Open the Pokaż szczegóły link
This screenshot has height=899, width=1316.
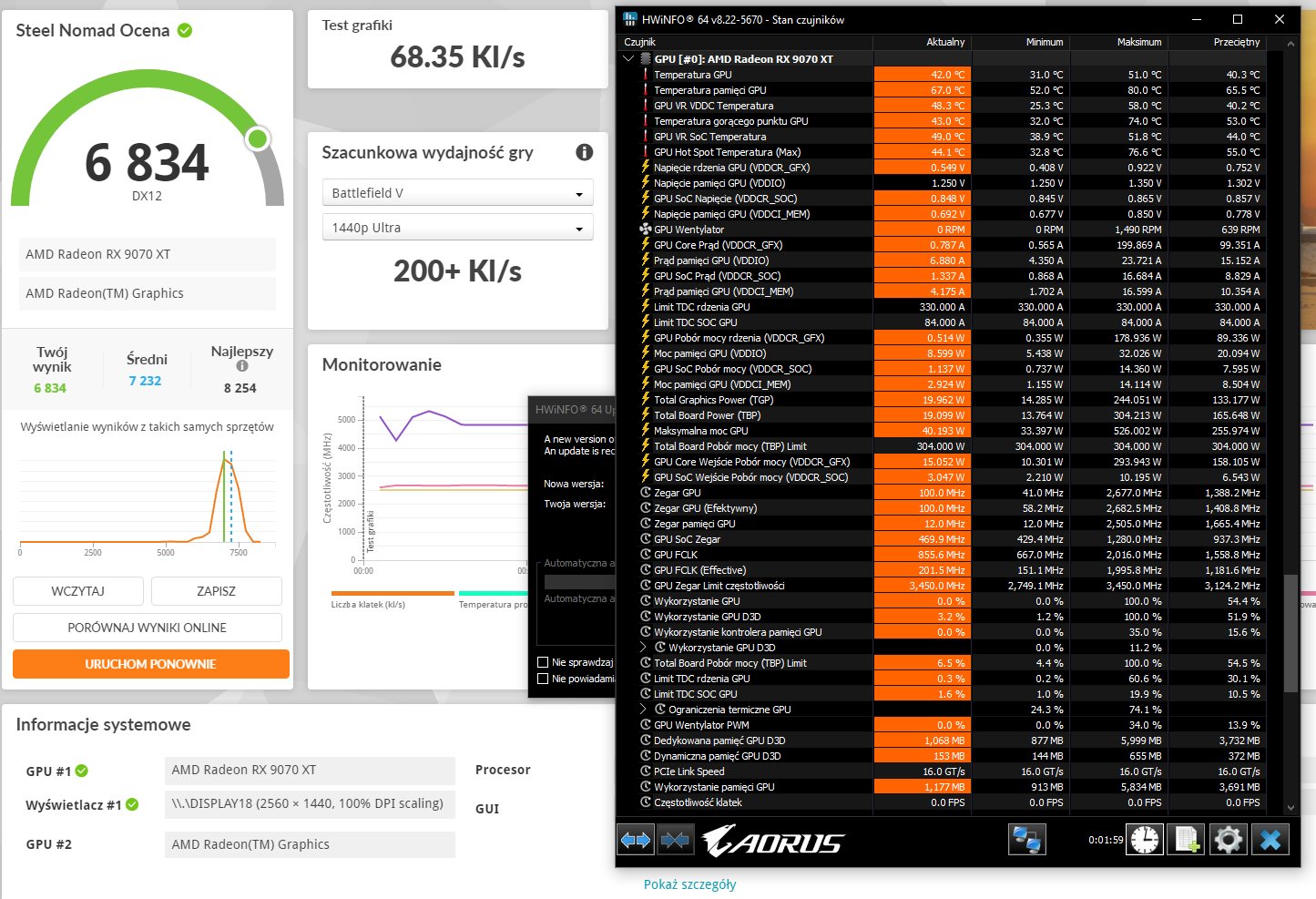pyautogui.click(x=690, y=884)
